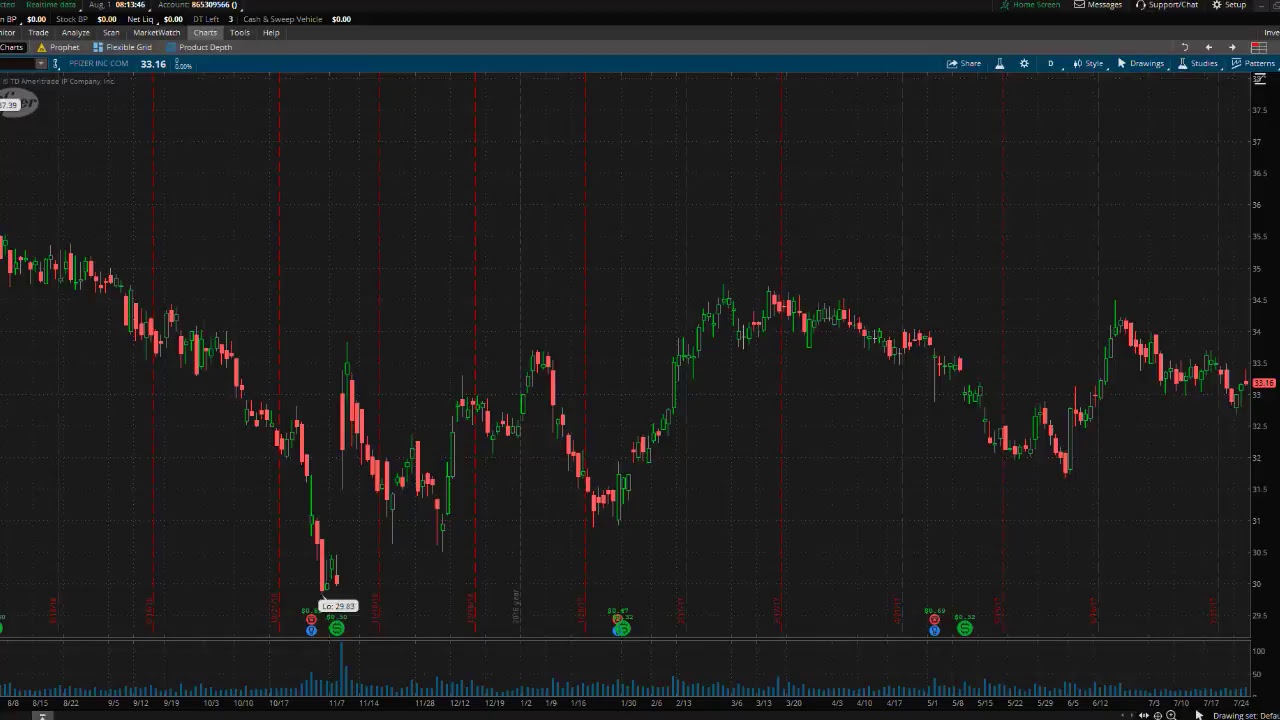Open the Patterns menu

(1254, 64)
